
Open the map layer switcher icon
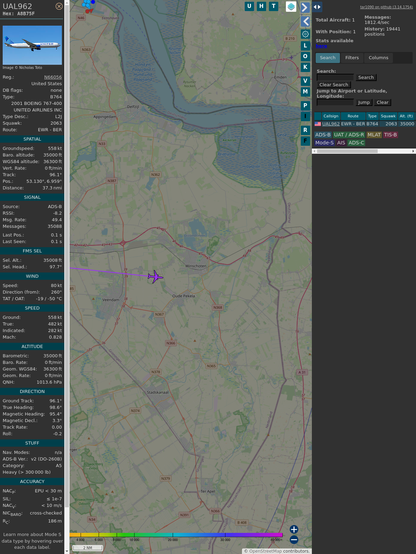(291, 7)
